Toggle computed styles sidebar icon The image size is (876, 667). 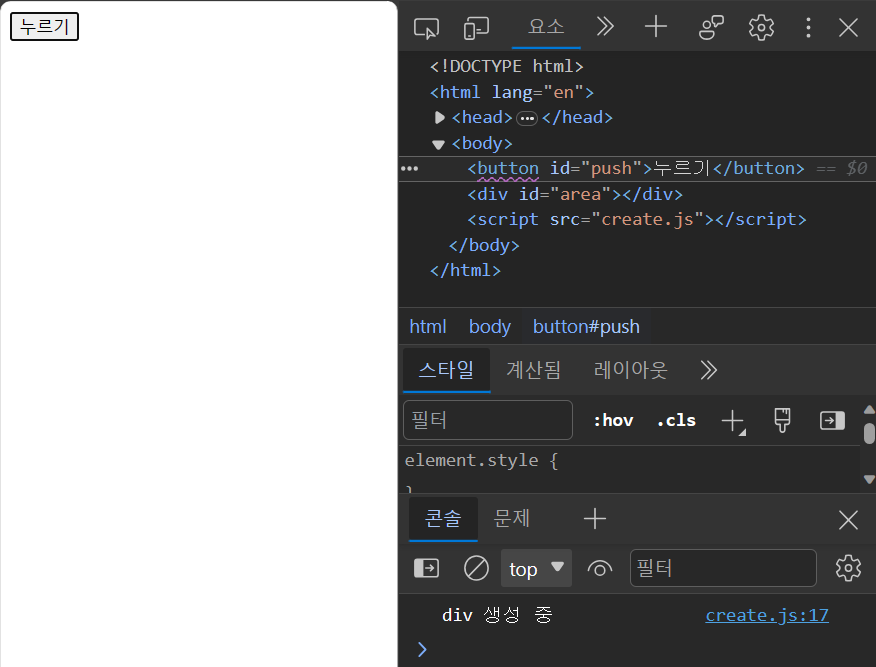(x=832, y=421)
